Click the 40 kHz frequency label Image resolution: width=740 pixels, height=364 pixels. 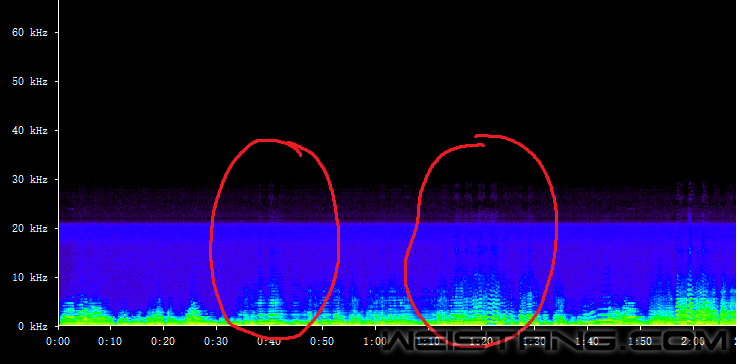pyautogui.click(x=30, y=130)
